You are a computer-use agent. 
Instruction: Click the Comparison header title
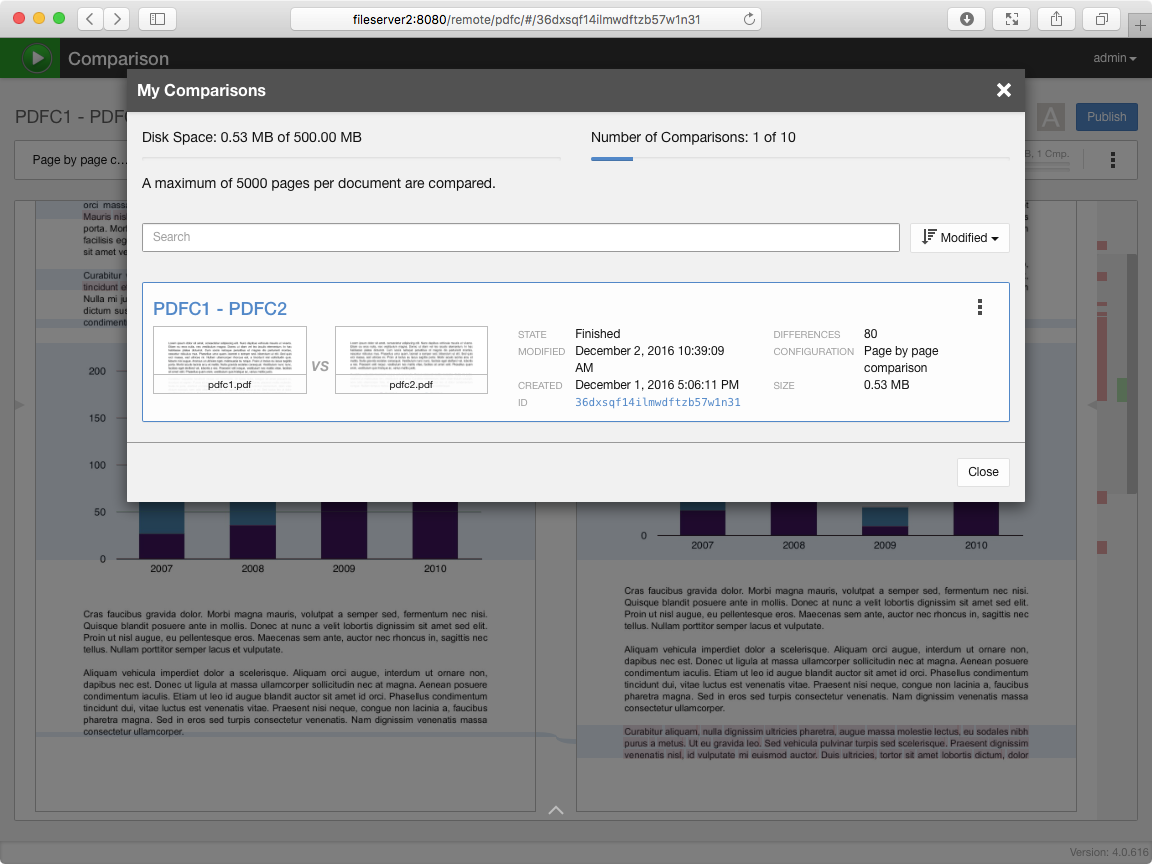click(118, 59)
